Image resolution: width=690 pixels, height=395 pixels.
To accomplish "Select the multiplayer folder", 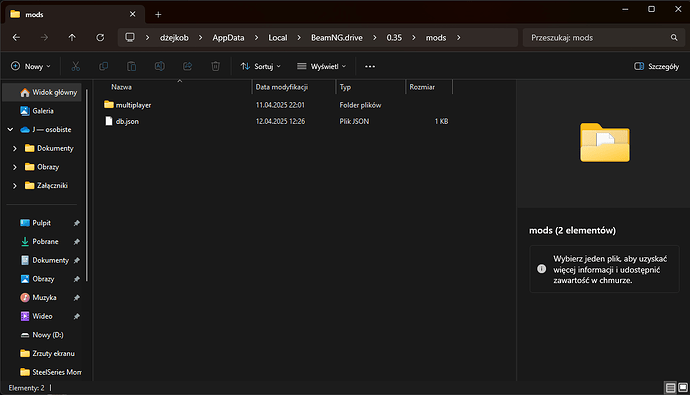I will point(133,105).
